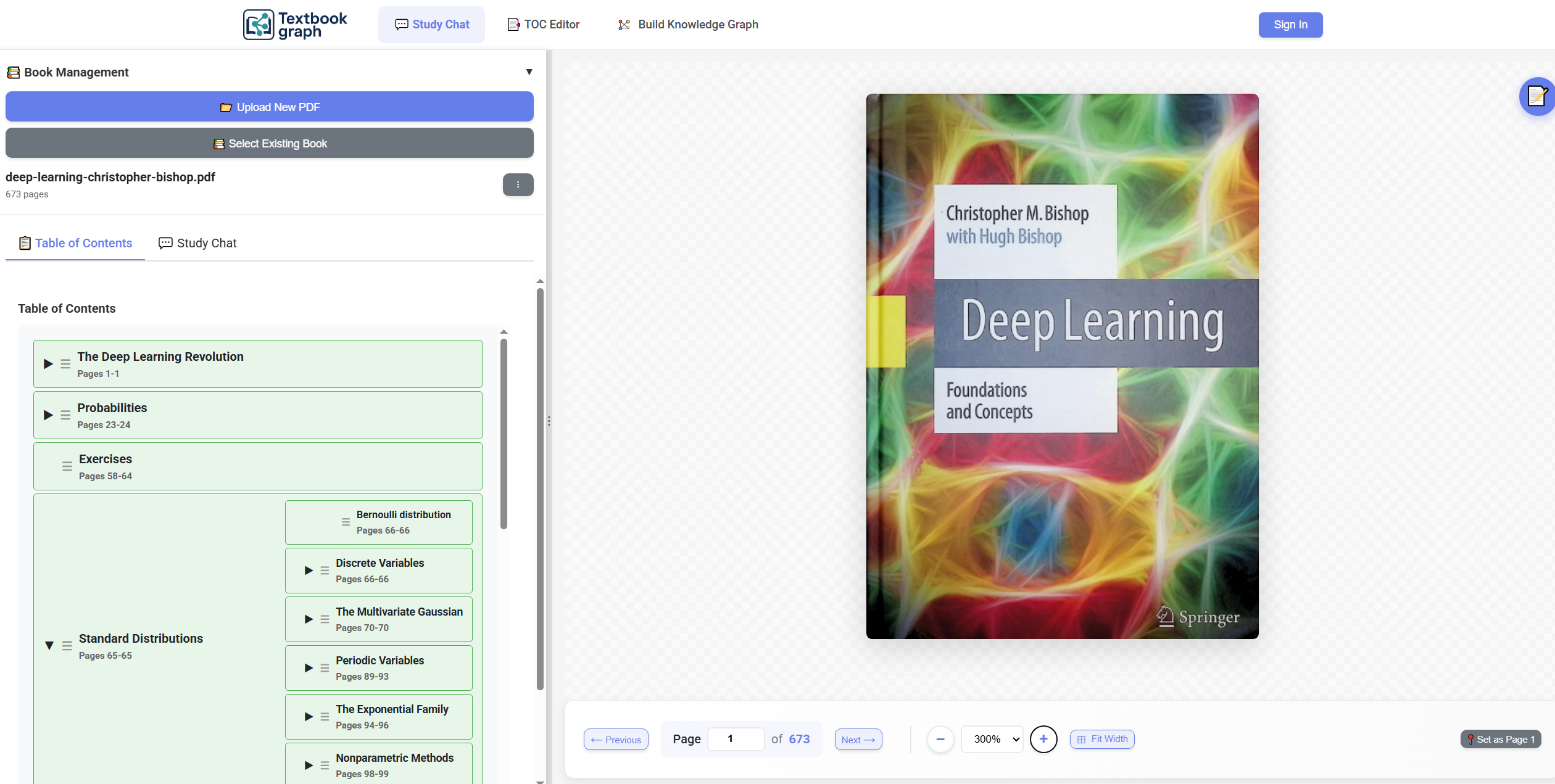Click the Sign In button
Viewport: 1555px width, 784px height.
click(1290, 25)
